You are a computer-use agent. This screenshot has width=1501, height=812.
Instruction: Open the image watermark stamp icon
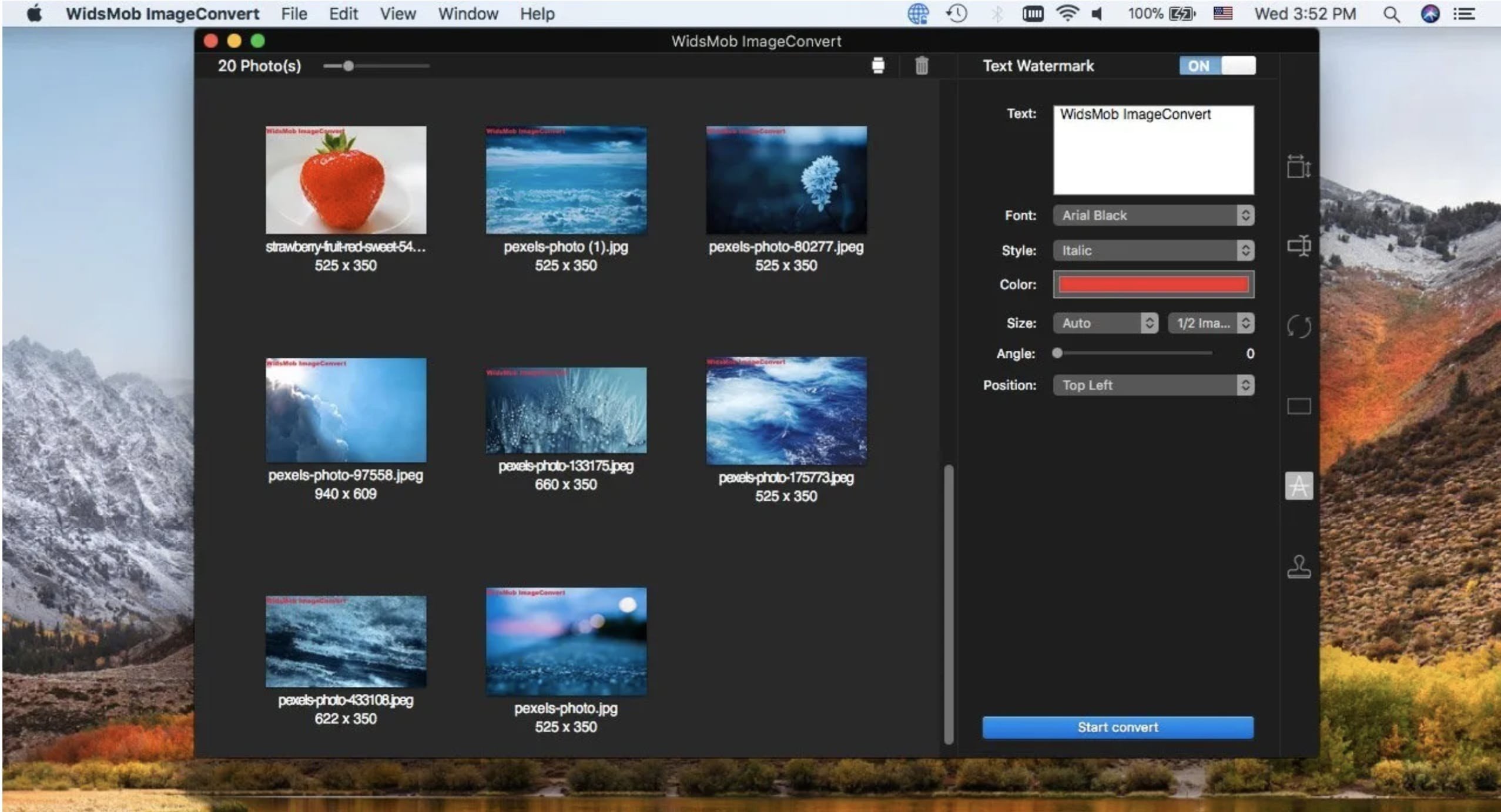(x=1298, y=567)
